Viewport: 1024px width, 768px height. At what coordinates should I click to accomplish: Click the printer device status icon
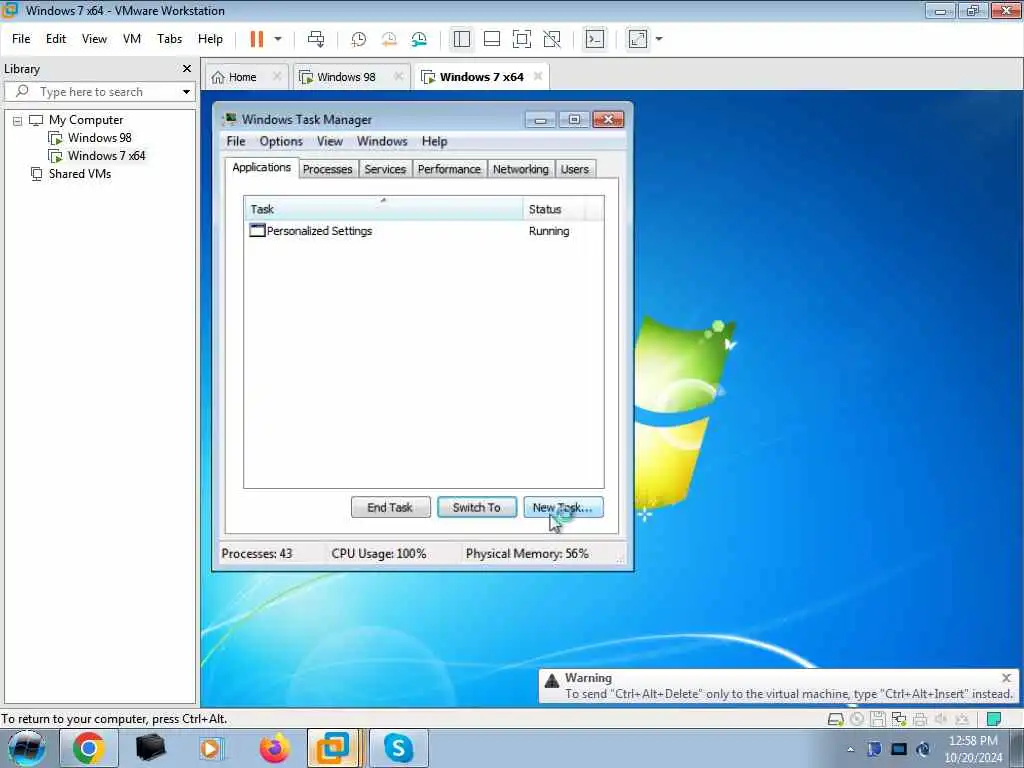920,720
